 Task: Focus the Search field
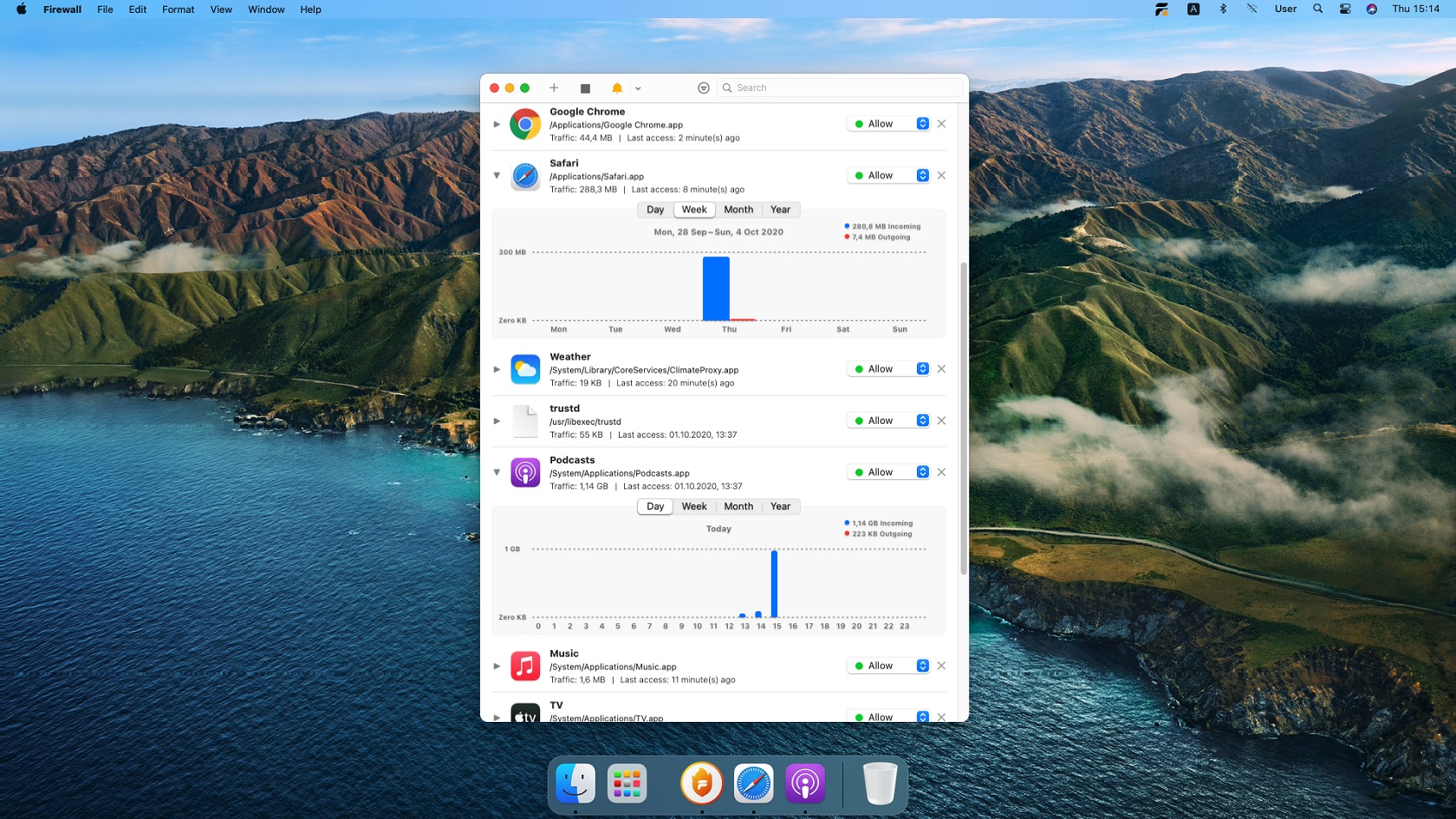coord(841,88)
